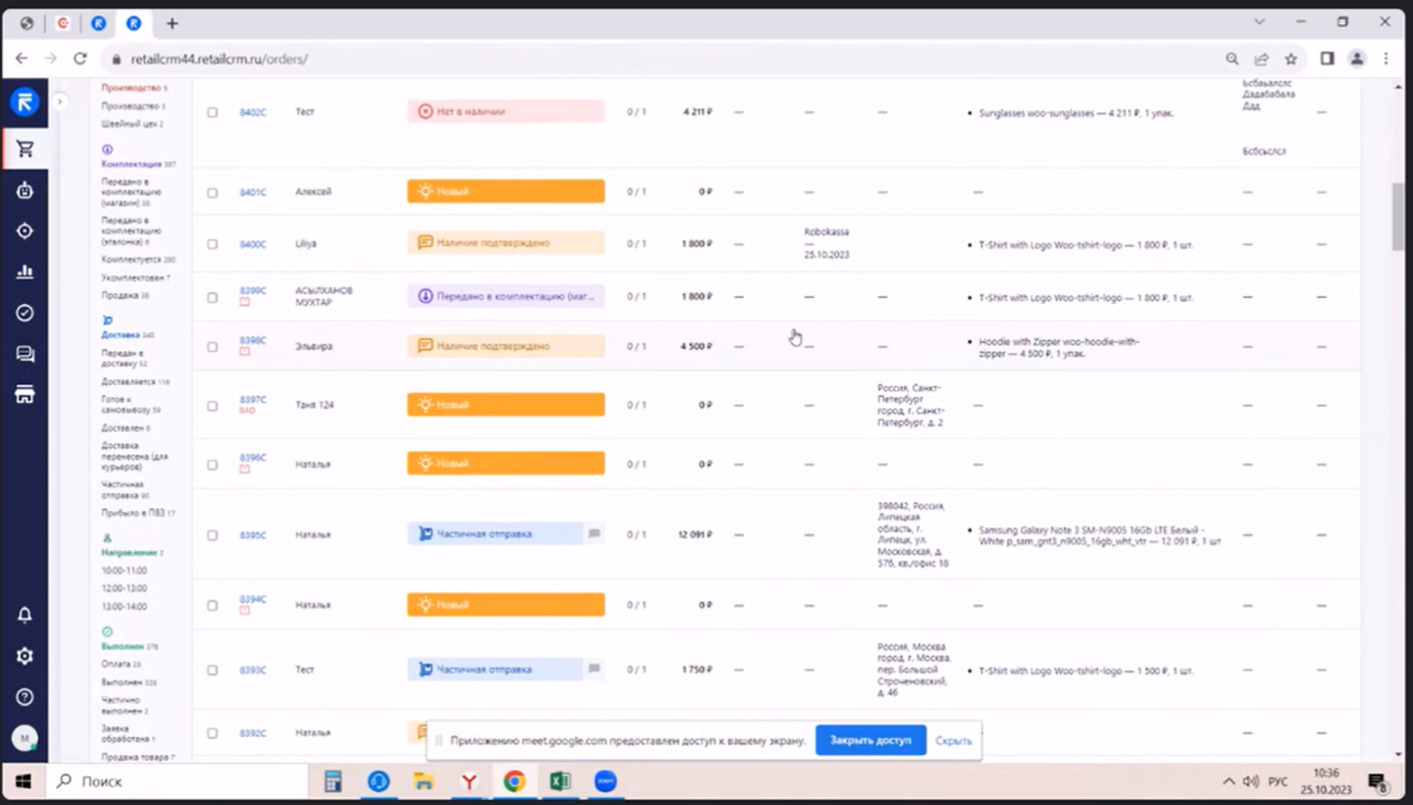Select the checkbox for order 8400C

[x=212, y=244]
